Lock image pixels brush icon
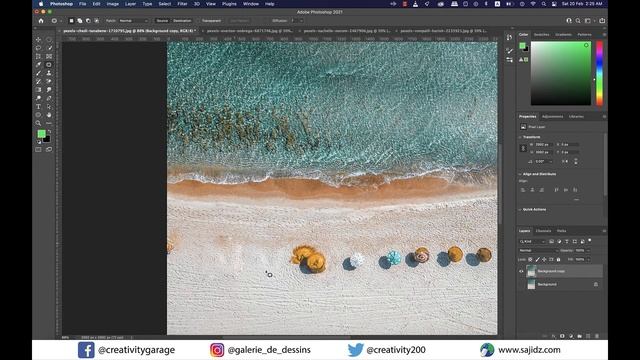This screenshot has height=360, width=640. click(537, 259)
